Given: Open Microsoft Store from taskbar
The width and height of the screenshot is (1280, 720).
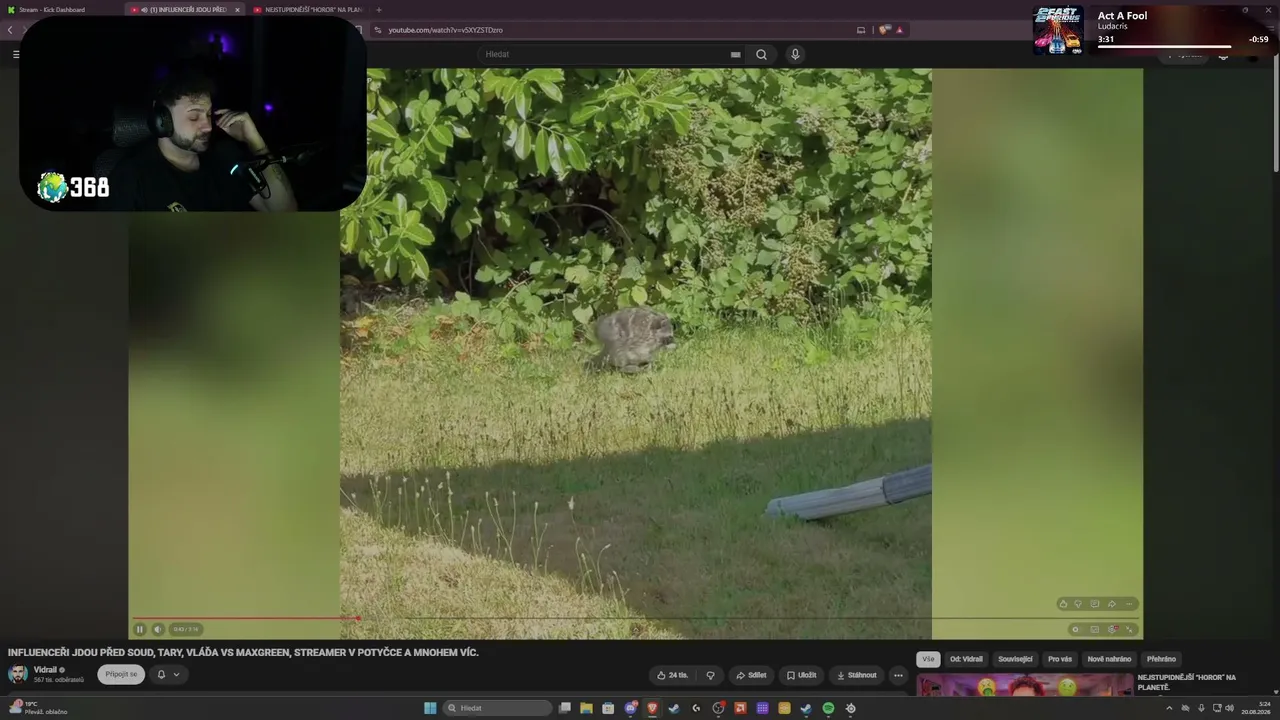Looking at the screenshot, I should click(608, 708).
